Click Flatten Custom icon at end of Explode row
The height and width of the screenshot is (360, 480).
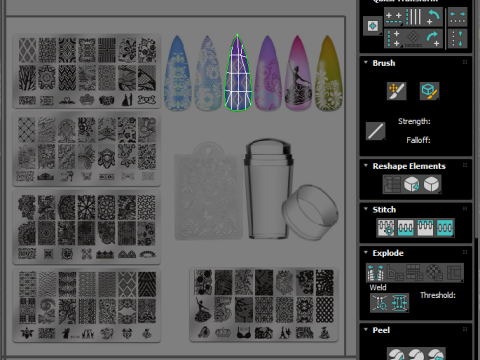[454, 273]
